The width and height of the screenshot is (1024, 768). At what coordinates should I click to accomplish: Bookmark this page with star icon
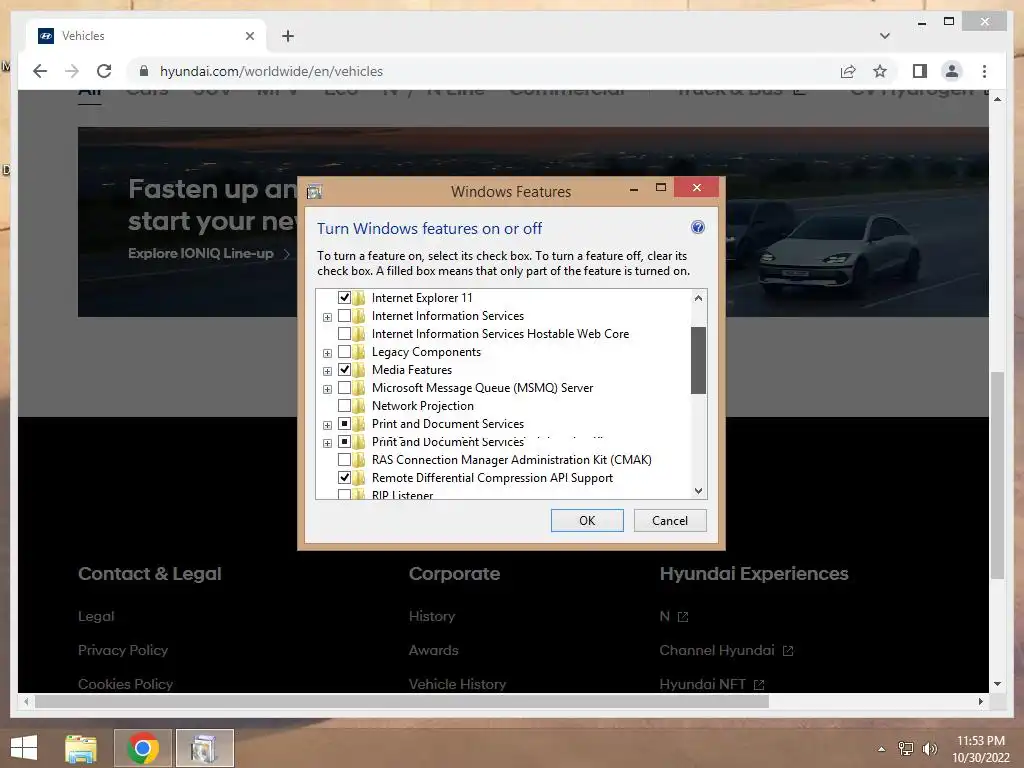click(880, 71)
